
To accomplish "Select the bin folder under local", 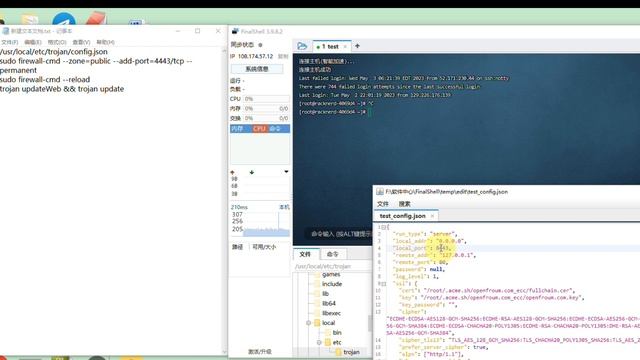I will pos(337,333).
